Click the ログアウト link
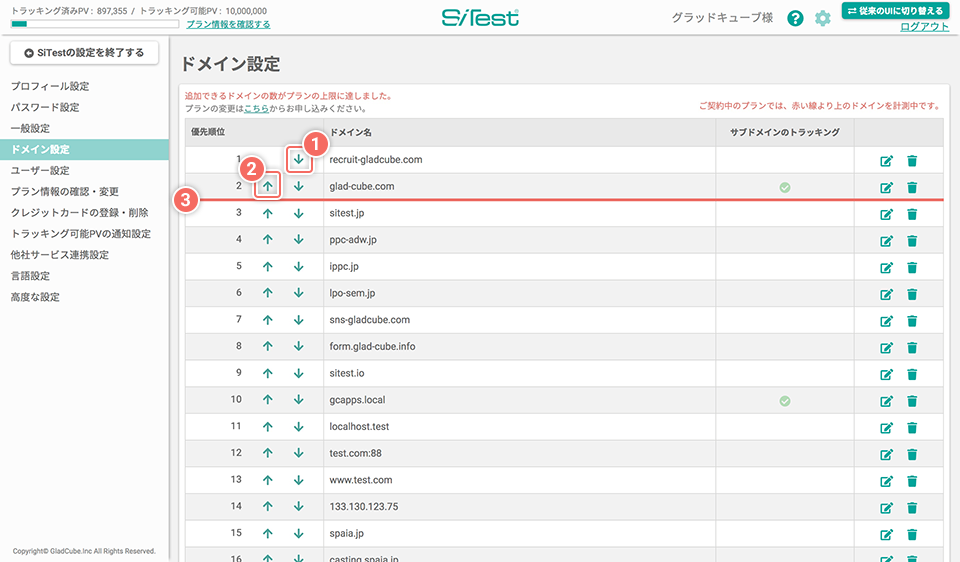The image size is (960, 562). click(x=924, y=27)
